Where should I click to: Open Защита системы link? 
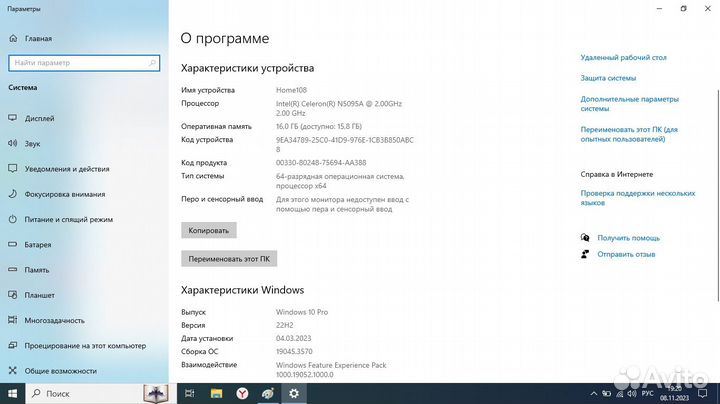pos(608,78)
